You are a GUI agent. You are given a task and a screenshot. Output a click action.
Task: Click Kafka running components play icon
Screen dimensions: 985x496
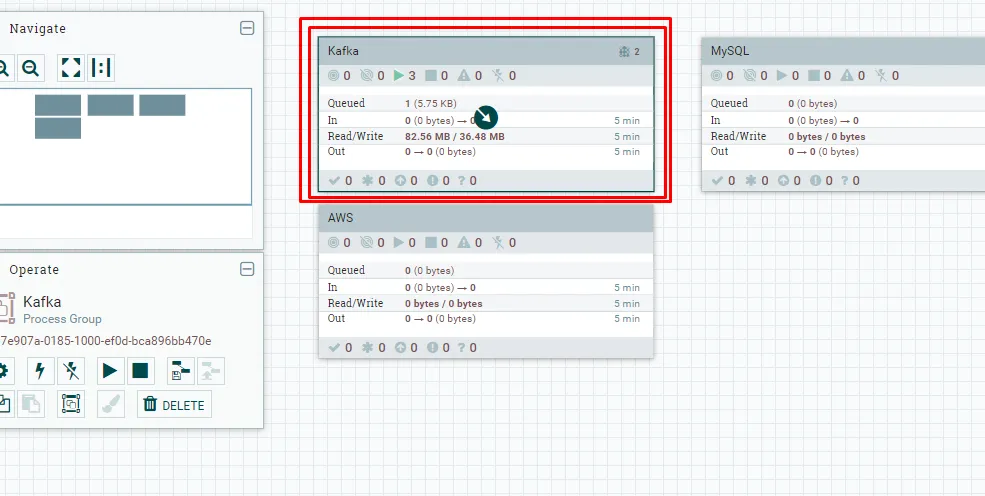point(399,75)
